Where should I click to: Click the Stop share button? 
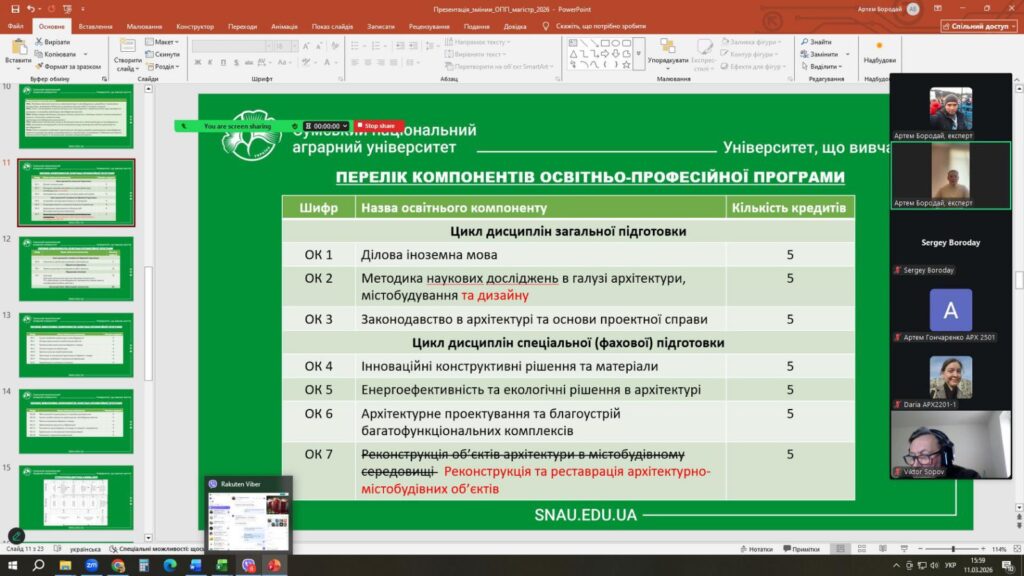point(379,126)
